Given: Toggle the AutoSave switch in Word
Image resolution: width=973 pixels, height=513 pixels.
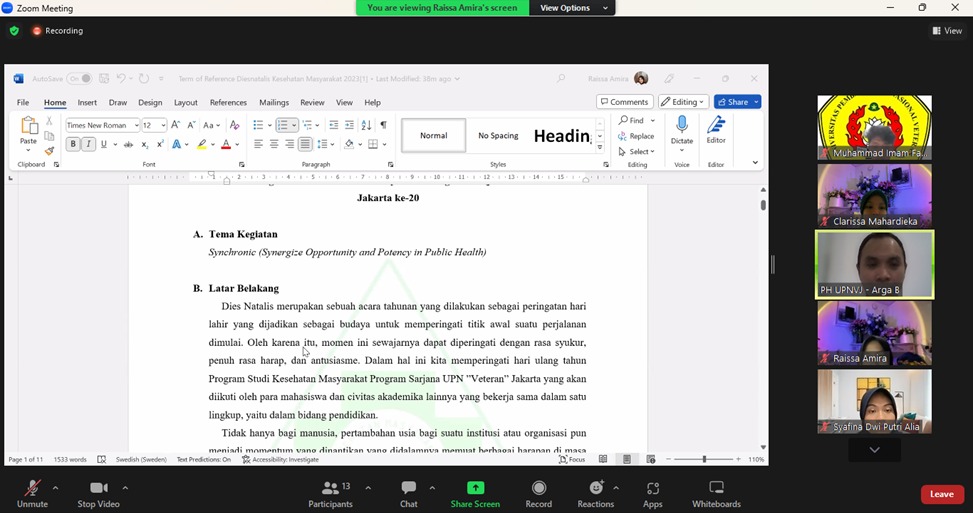Looking at the screenshot, I should click(79, 79).
